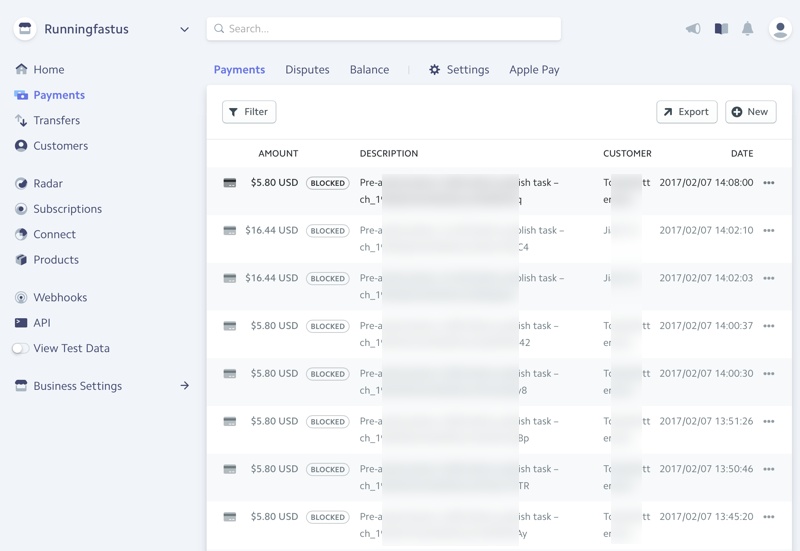This screenshot has width=800, height=551.
Task: Open options menu for 13:51:26 payment
Action: pos(769,421)
